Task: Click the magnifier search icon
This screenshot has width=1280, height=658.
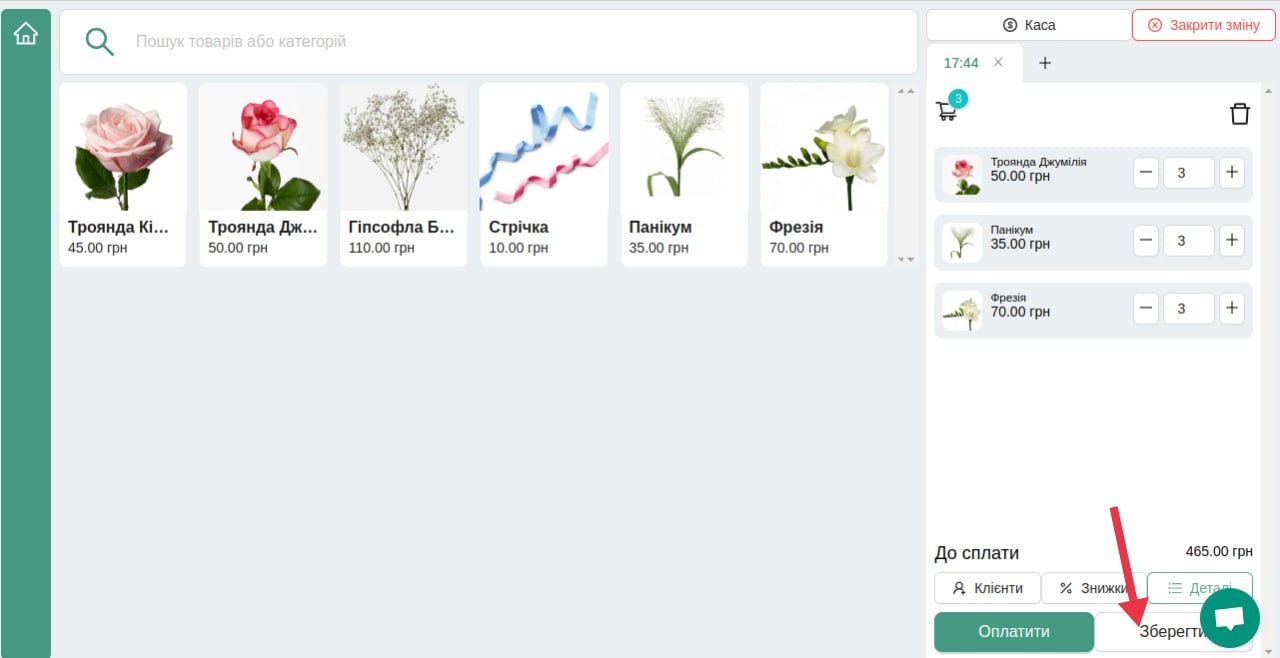Action: [99, 42]
